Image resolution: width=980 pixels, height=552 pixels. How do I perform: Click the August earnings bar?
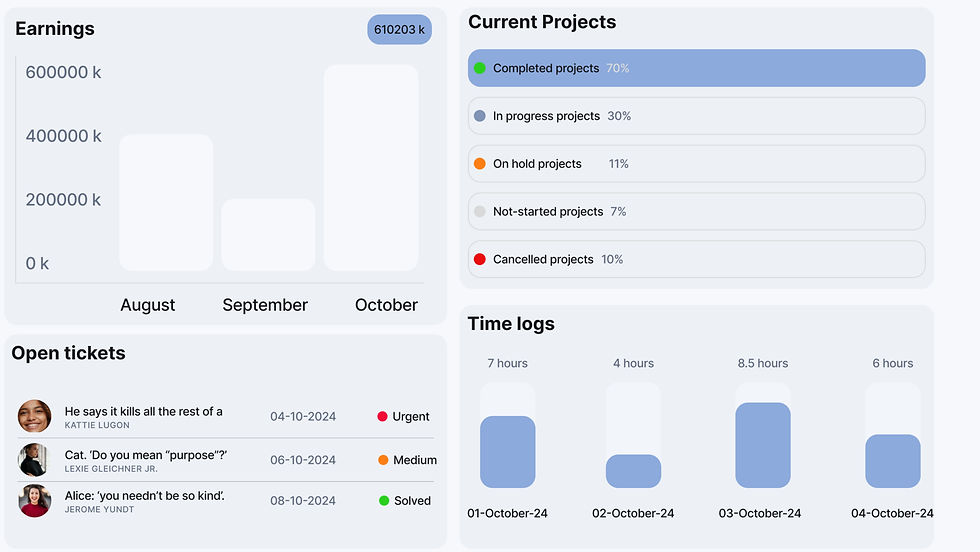coord(166,202)
